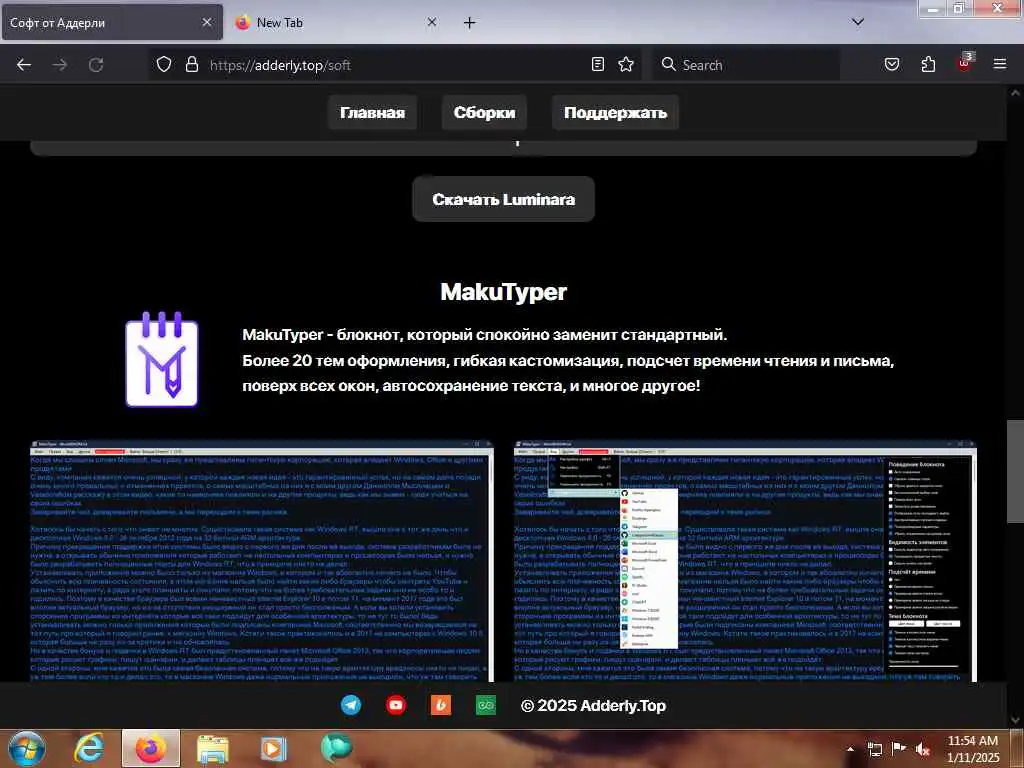This screenshot has width=1024, height=768.
Task: Switch to the New Tab tab
Action: 336,22
